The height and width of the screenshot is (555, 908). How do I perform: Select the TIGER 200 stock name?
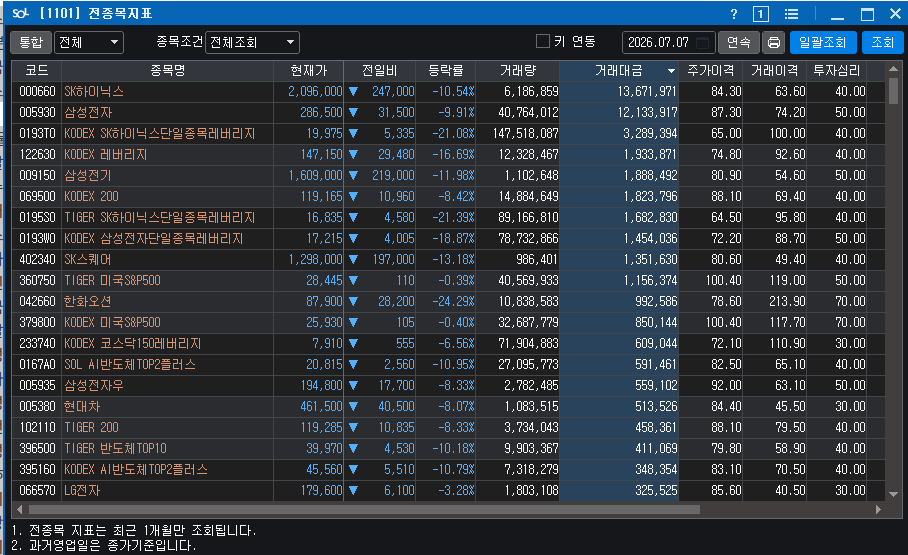(91, 428)
